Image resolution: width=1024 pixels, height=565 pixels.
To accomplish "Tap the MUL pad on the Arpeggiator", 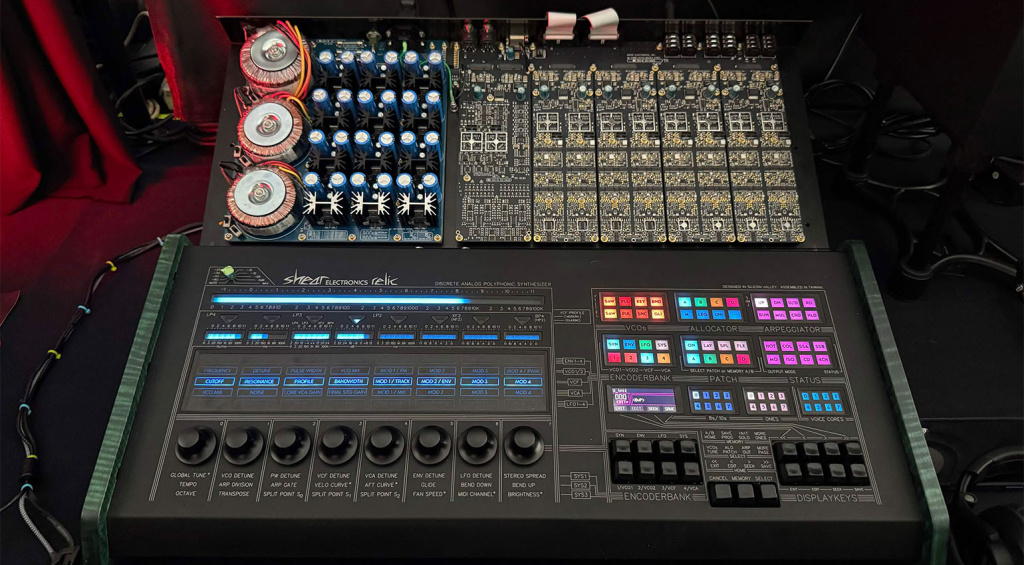I will [780, 315].
